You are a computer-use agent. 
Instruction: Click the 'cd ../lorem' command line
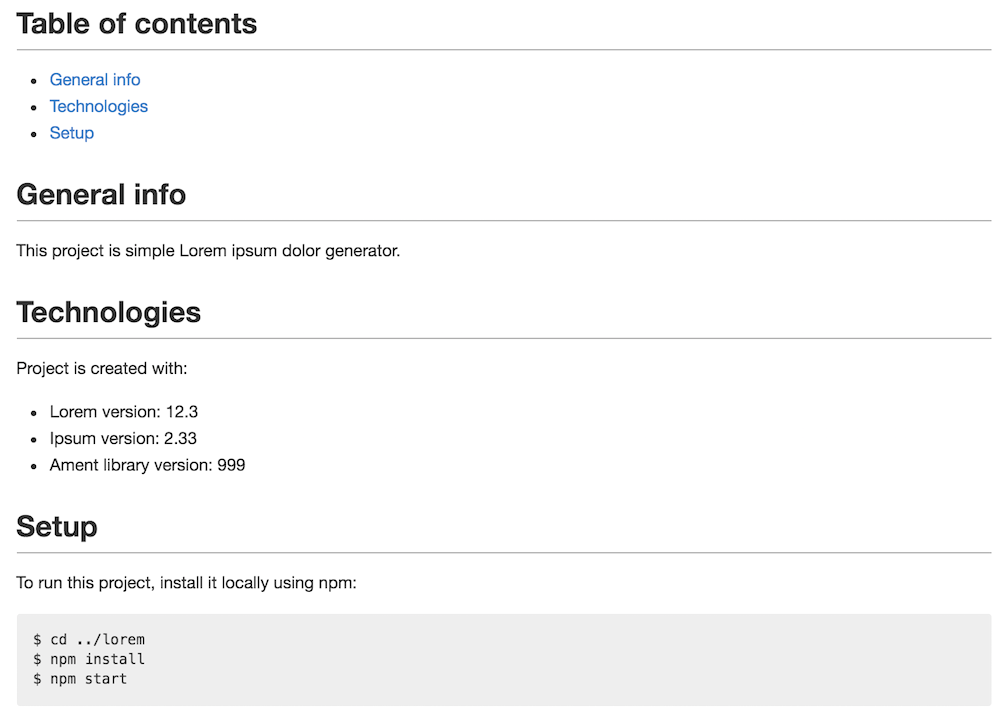89,639
